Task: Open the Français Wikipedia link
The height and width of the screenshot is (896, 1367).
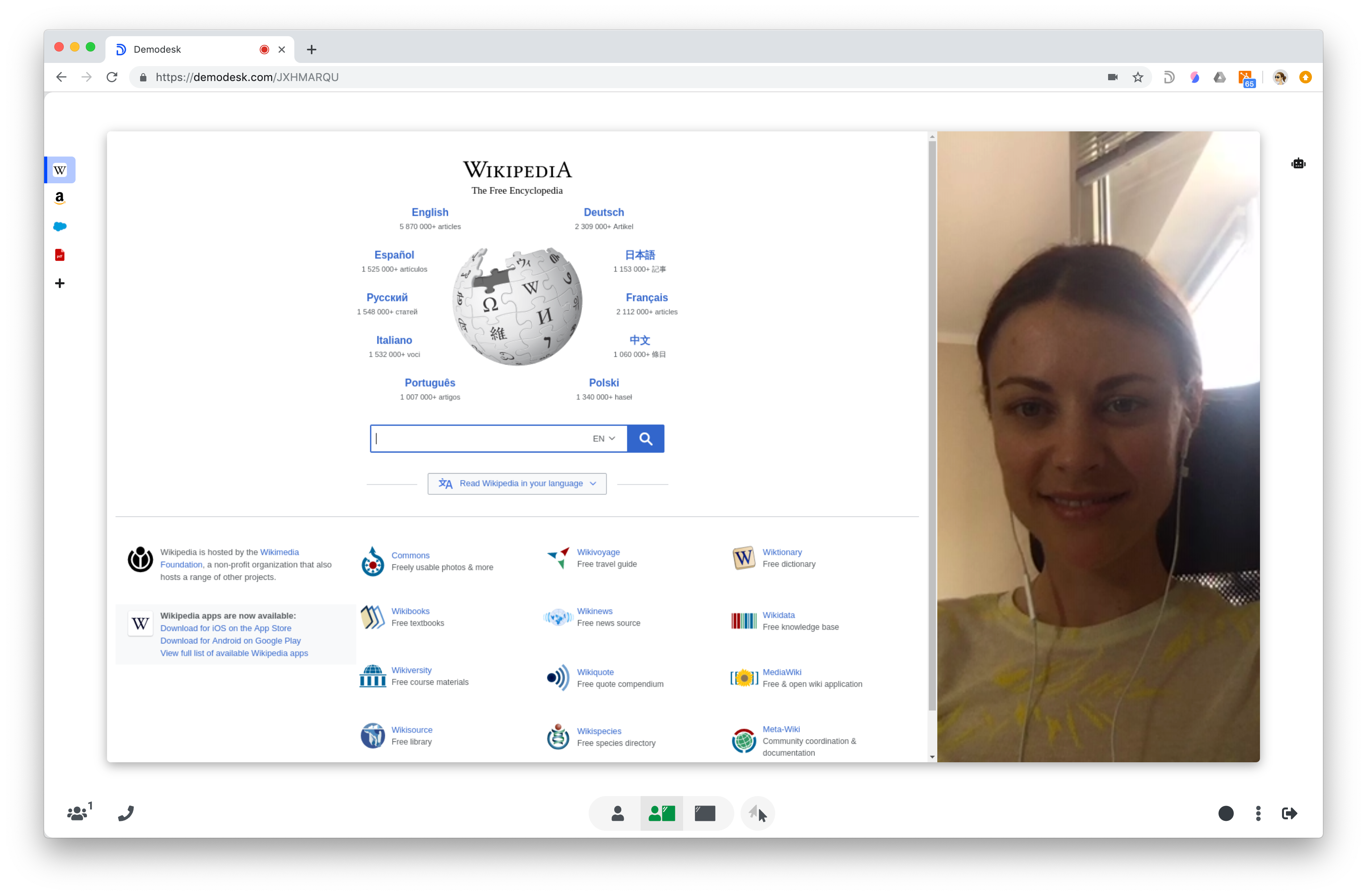Action: click(x=647, y=297)
